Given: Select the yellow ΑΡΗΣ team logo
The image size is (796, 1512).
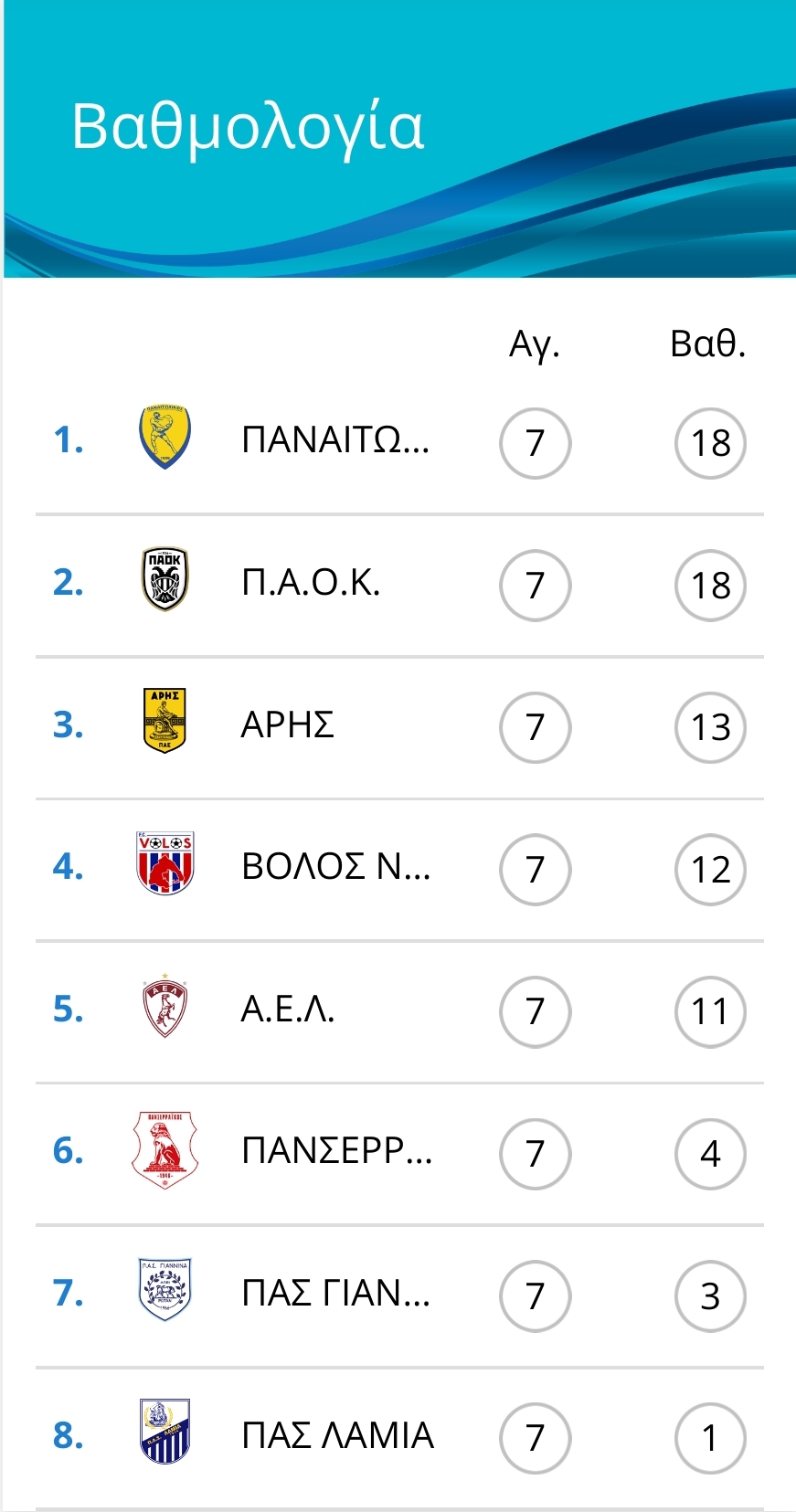Looking at the screenshot, I should tap(165, 722).
